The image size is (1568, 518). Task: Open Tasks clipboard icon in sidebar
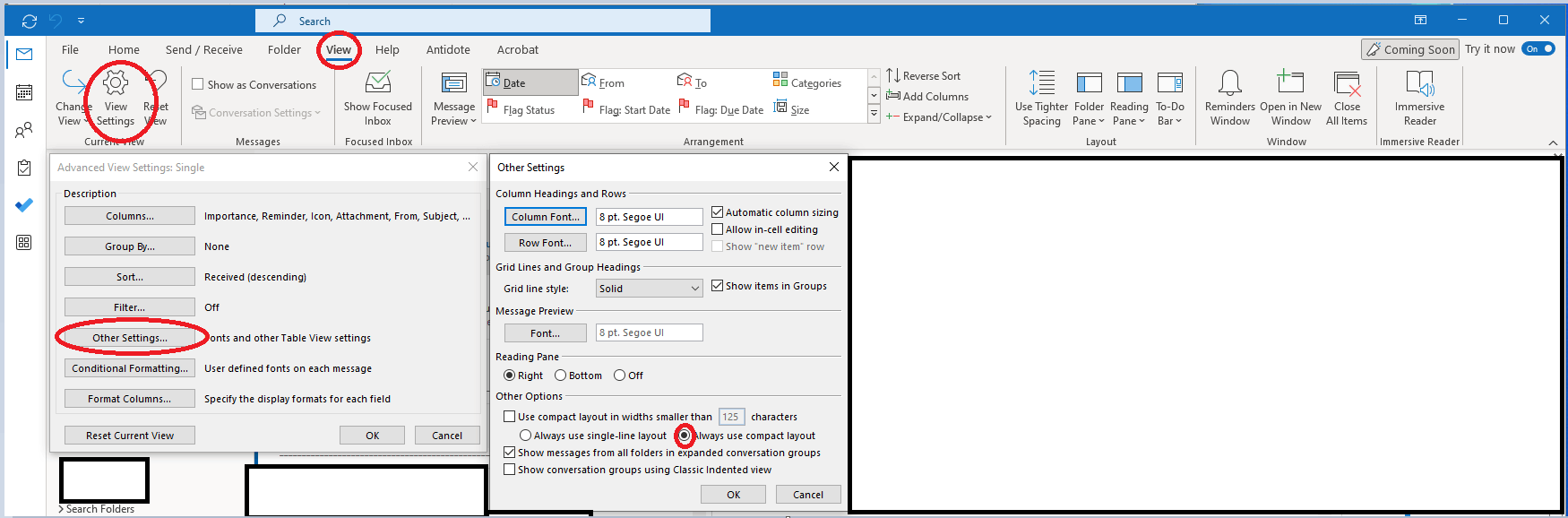(x=24, y=168)
